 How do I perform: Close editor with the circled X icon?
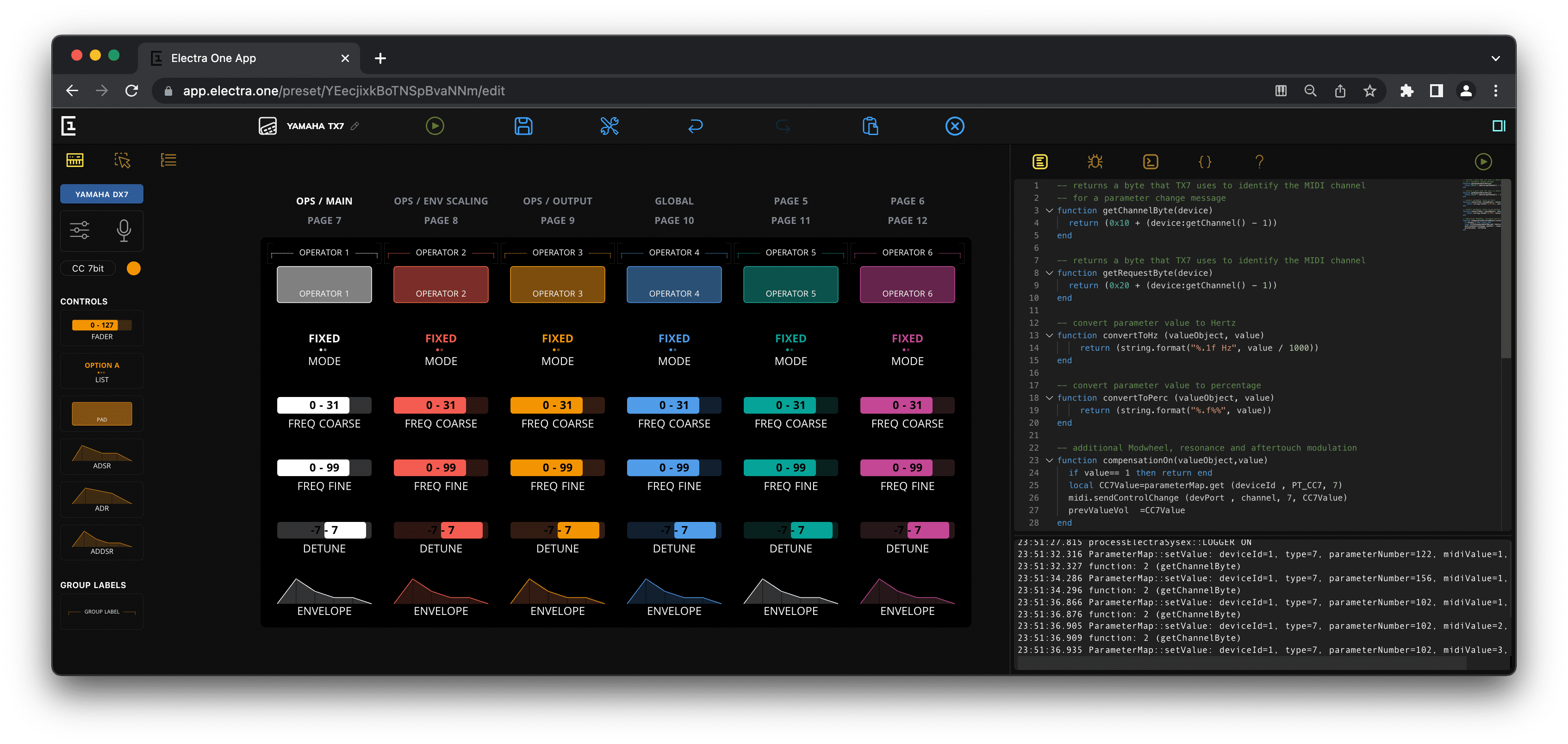coord(954,126)
